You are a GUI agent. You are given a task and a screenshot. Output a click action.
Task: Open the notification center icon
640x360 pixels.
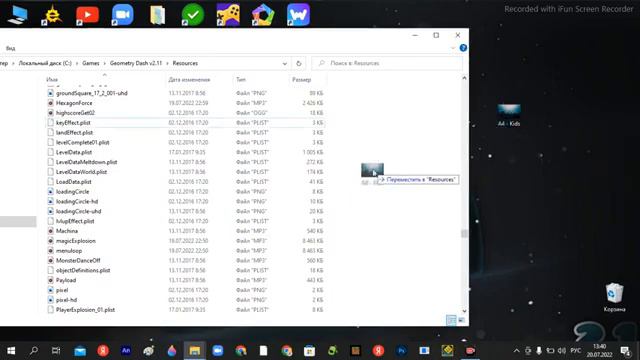(625, 351)
